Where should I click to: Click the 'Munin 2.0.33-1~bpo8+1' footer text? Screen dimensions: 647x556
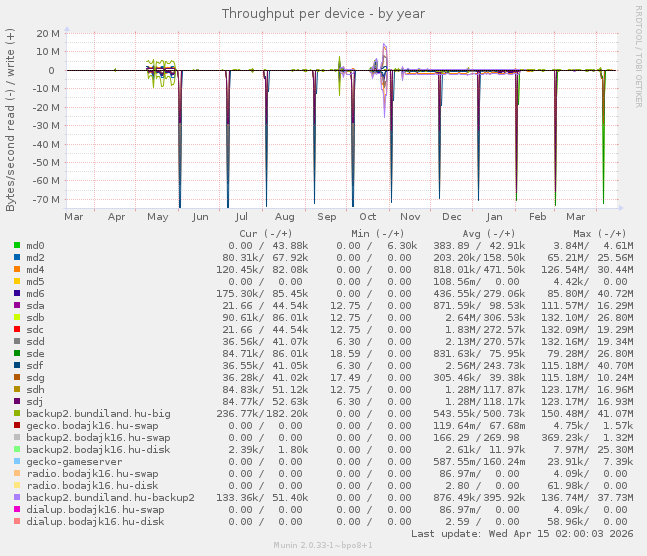[323, 545]
